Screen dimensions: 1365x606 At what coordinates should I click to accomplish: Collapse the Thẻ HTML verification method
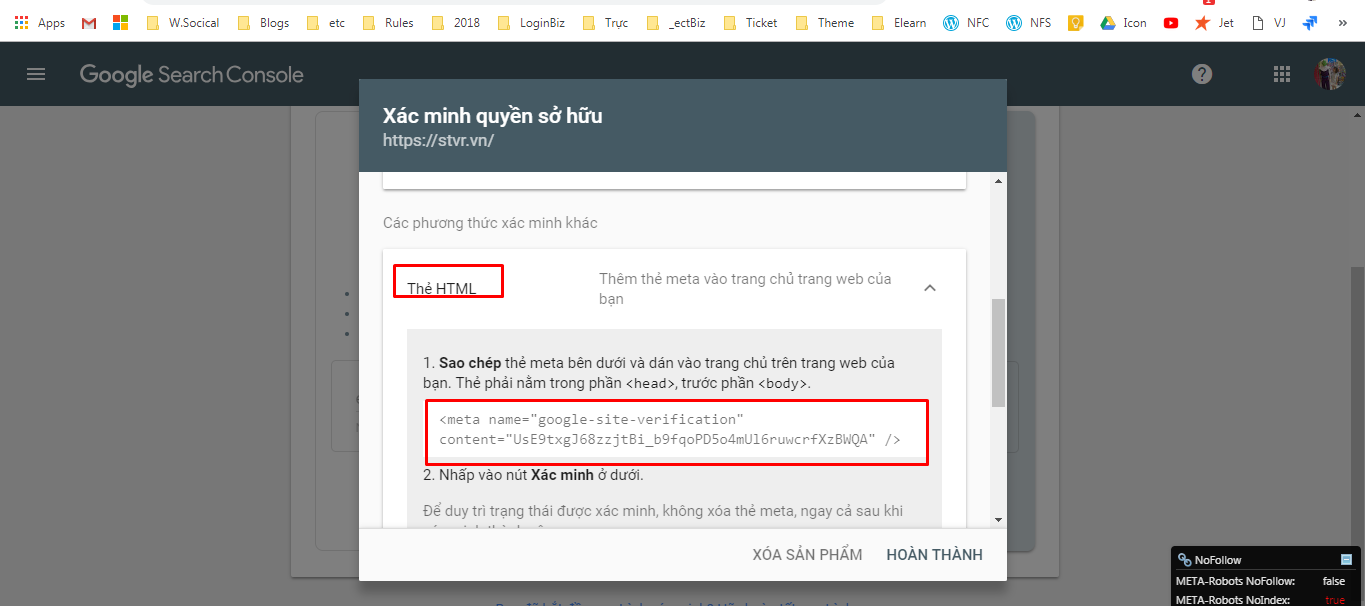(930, 288)
